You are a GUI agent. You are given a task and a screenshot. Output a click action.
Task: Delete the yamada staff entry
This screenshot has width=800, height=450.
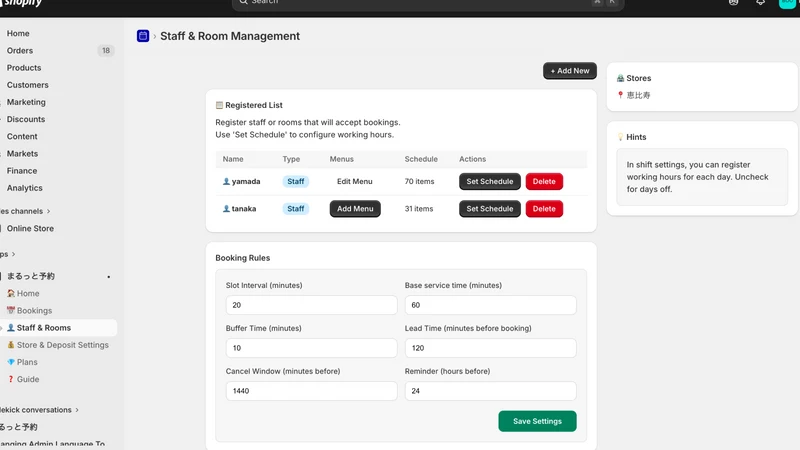click(x=544, y=182)
